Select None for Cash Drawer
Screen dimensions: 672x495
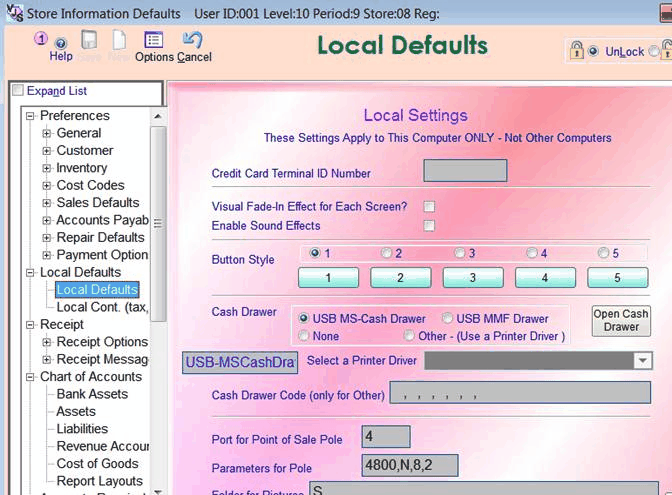point(303,336)
